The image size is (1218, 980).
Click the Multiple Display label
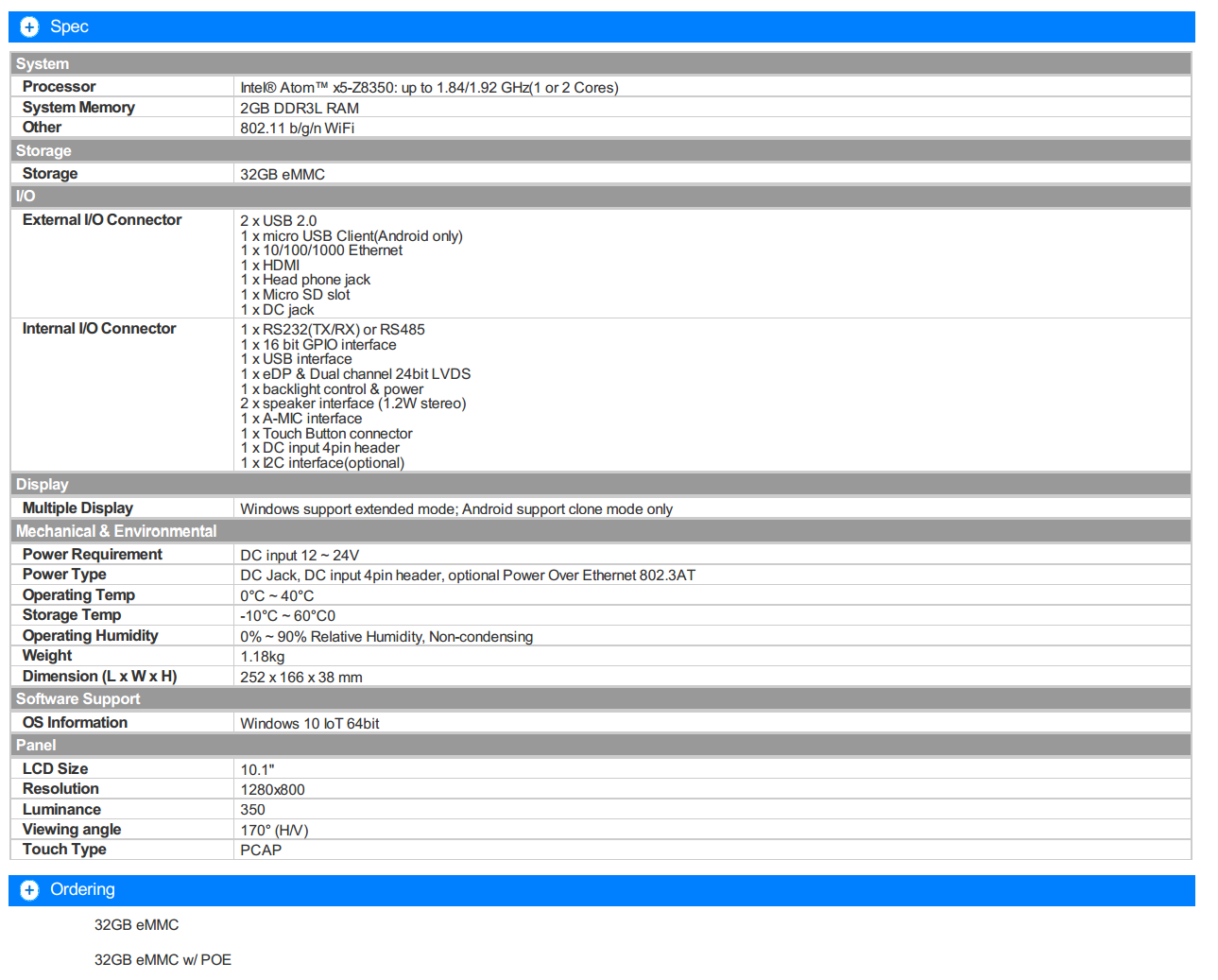tap(77, 508)
